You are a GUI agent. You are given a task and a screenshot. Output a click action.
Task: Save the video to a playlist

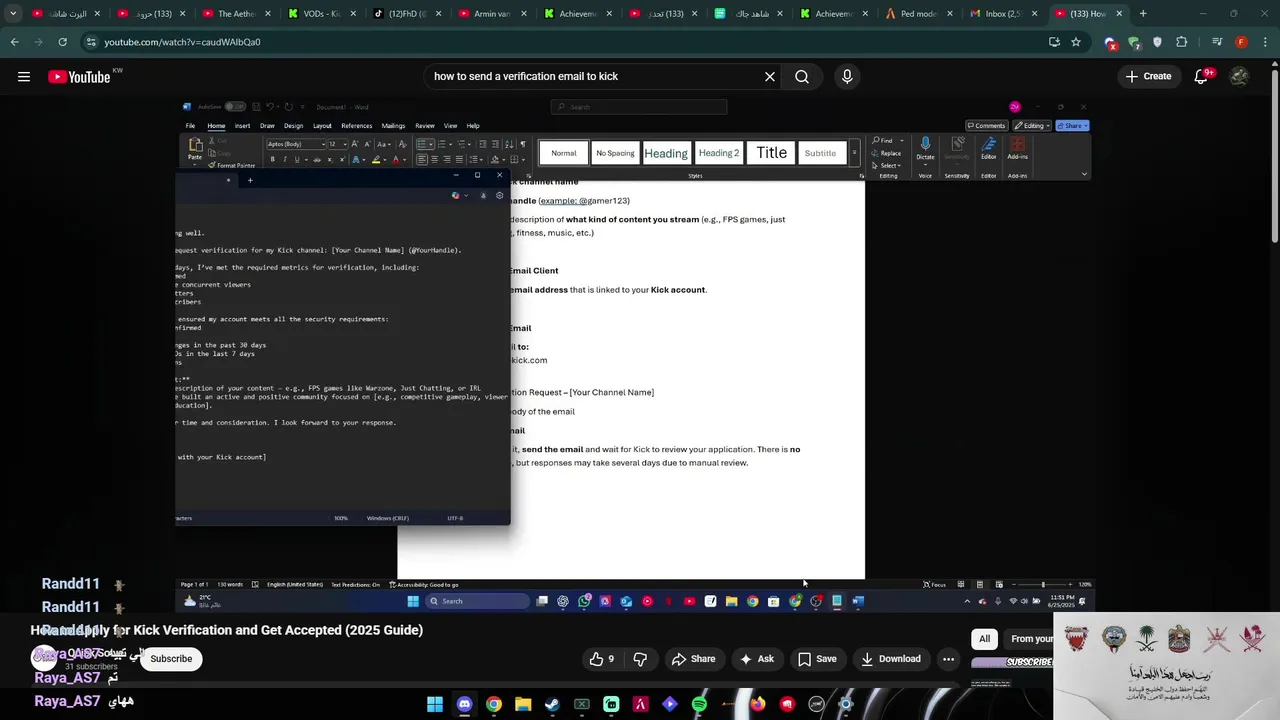817,659
